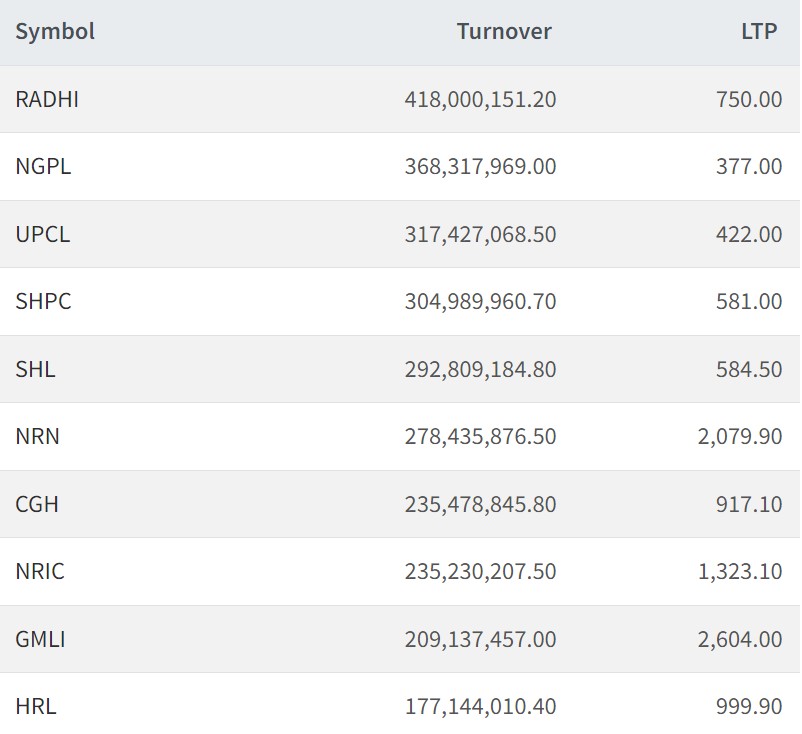Select the NRN symbol

click(x=37, y=437)
